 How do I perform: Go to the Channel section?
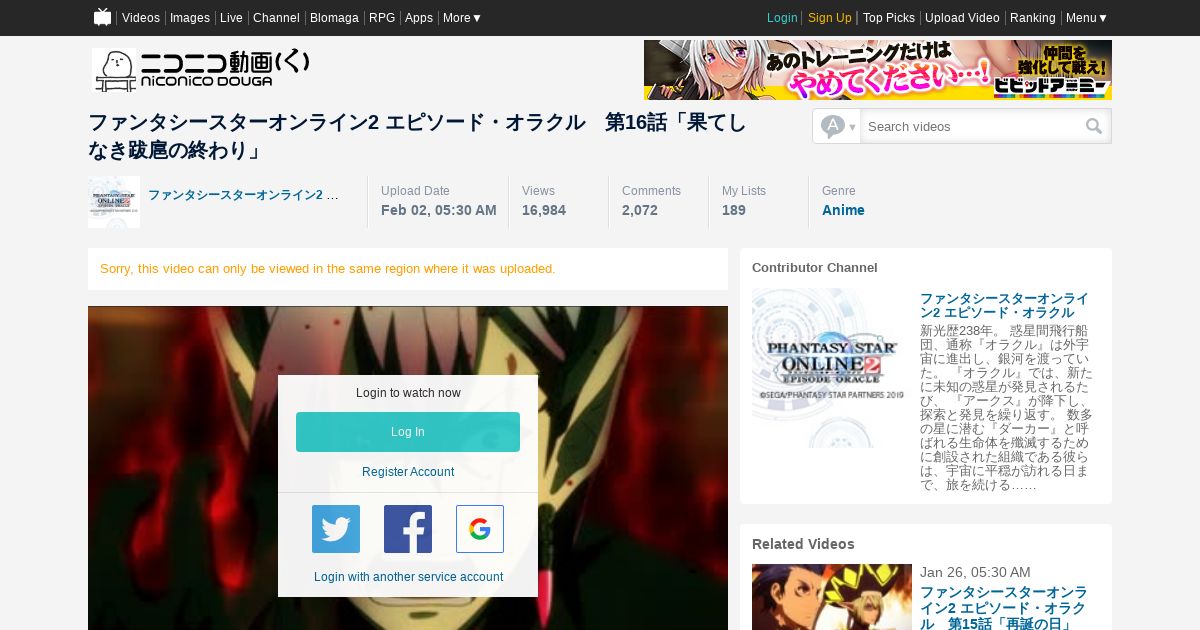point(276,18)
